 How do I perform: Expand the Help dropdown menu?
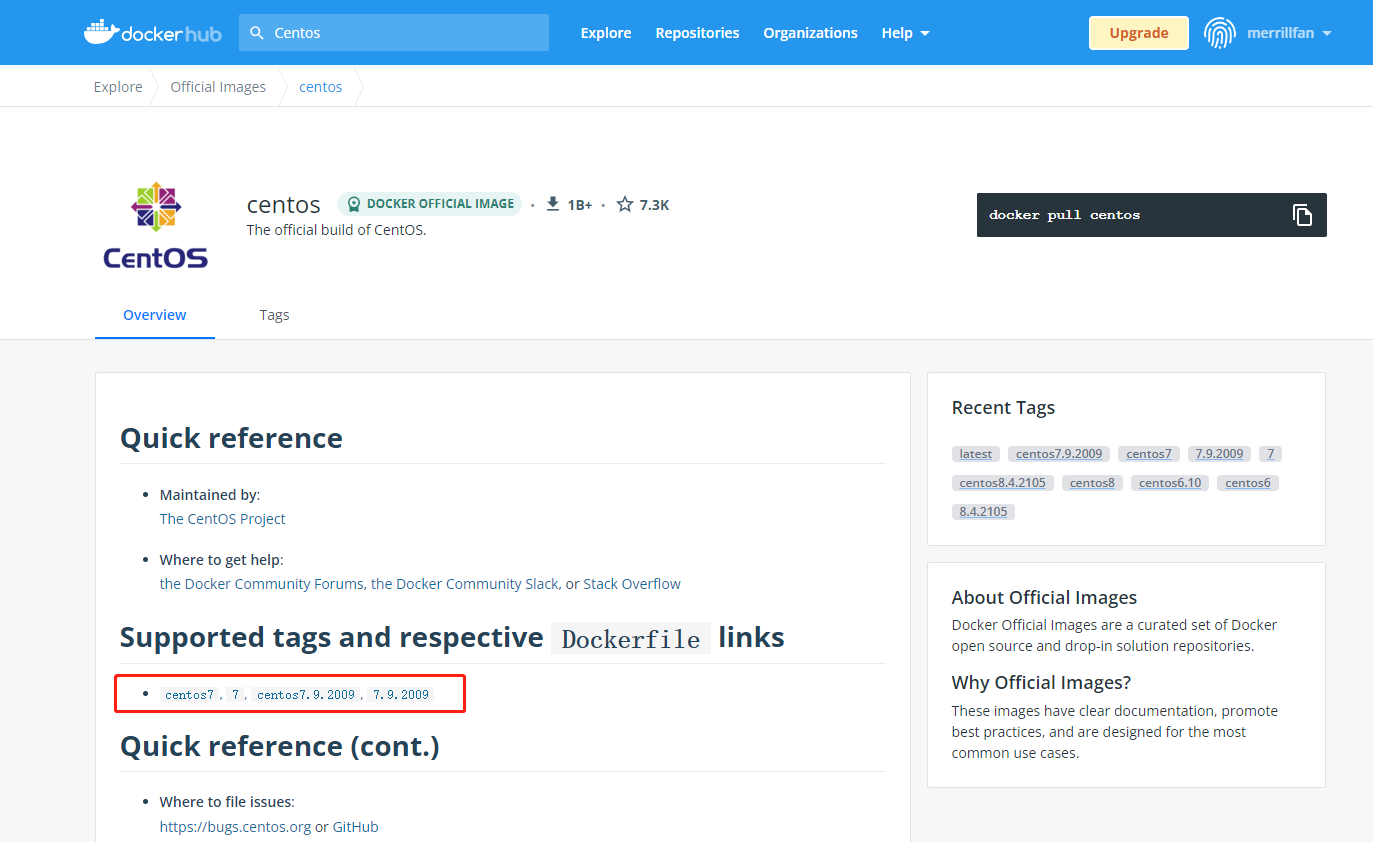(x=905, y=33)
